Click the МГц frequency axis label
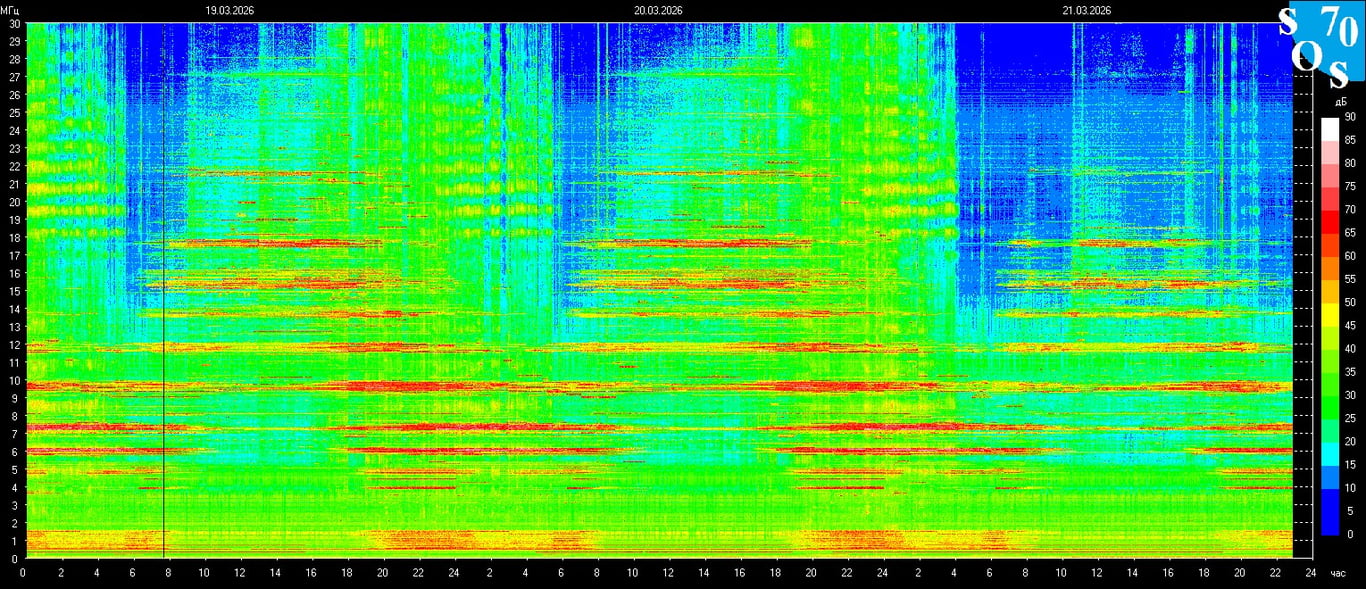 coord(10,10)
